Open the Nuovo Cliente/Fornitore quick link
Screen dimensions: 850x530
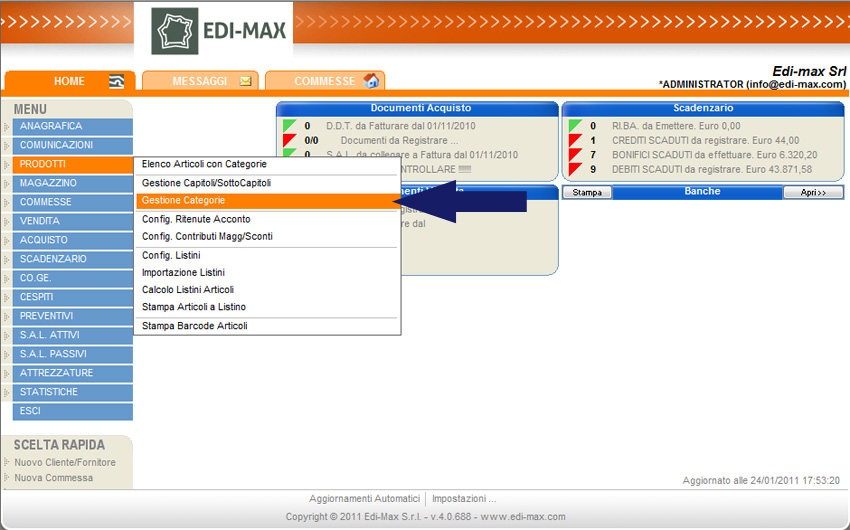[x=65, y=462]
